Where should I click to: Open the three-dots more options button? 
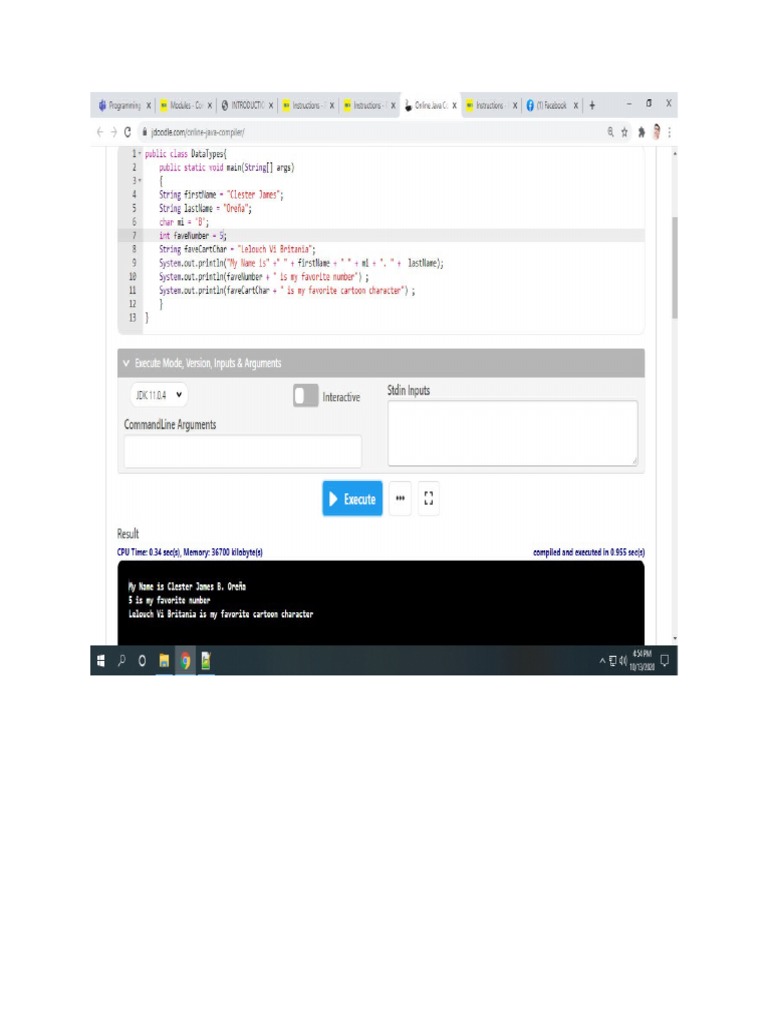click(400, 498)
